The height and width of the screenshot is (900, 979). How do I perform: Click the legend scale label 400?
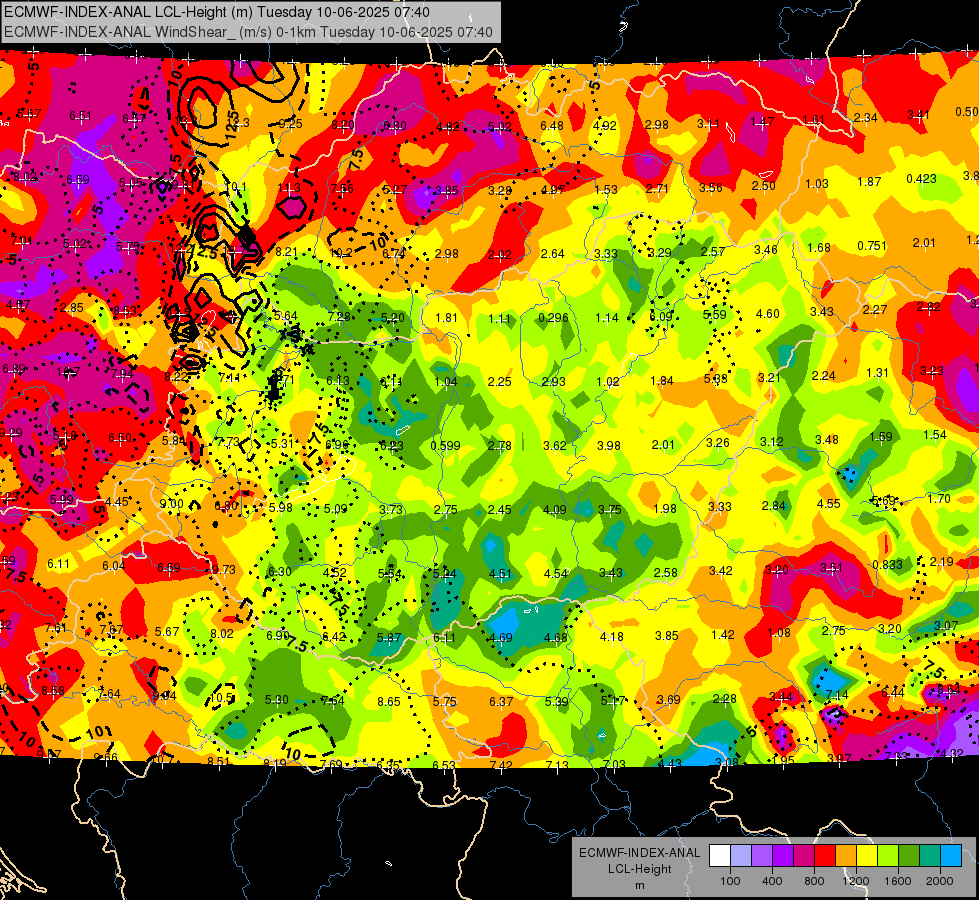(x=772, y=881)
